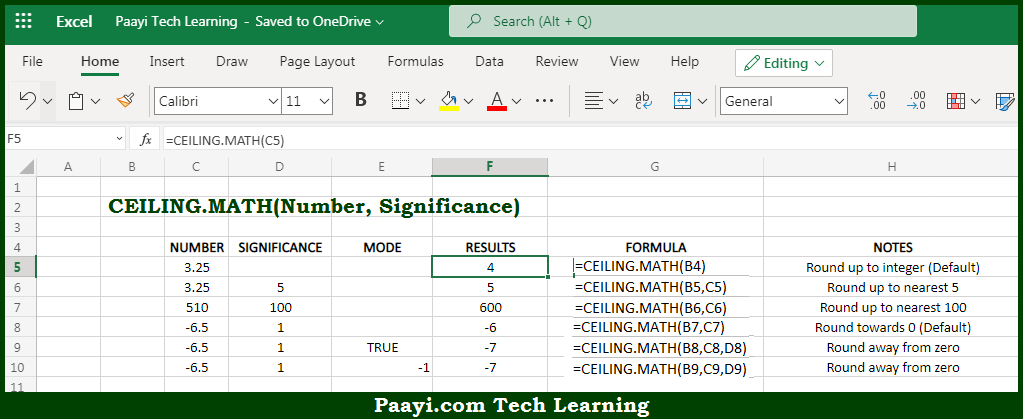
Task: Expand the Borders options arrow
Action: click(421, 101)
